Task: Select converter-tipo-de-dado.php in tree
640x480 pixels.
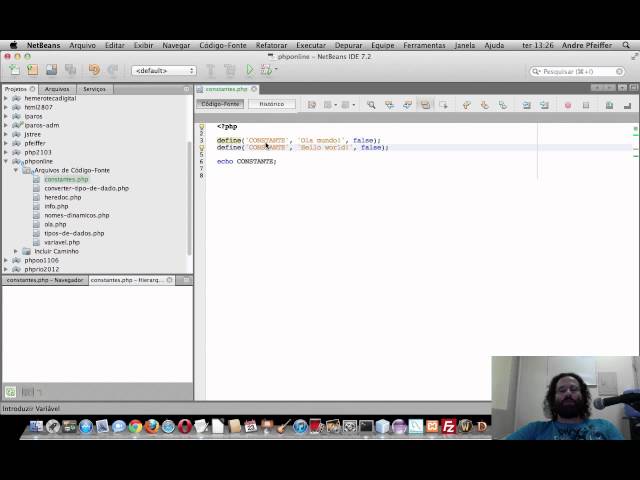Action: click(x=87, y=188)
